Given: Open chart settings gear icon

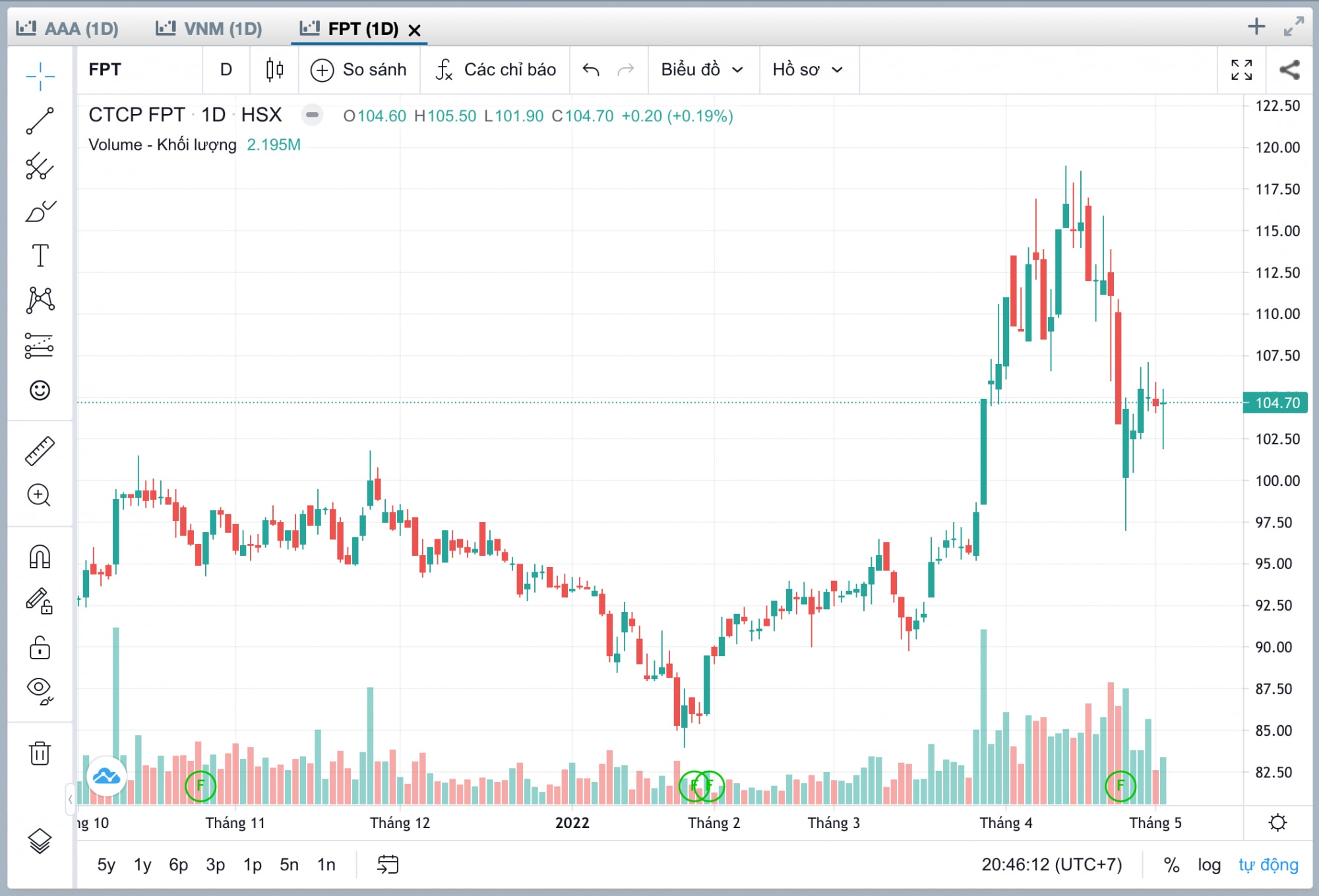Looking at the screenshot, I should point(1277,822).
